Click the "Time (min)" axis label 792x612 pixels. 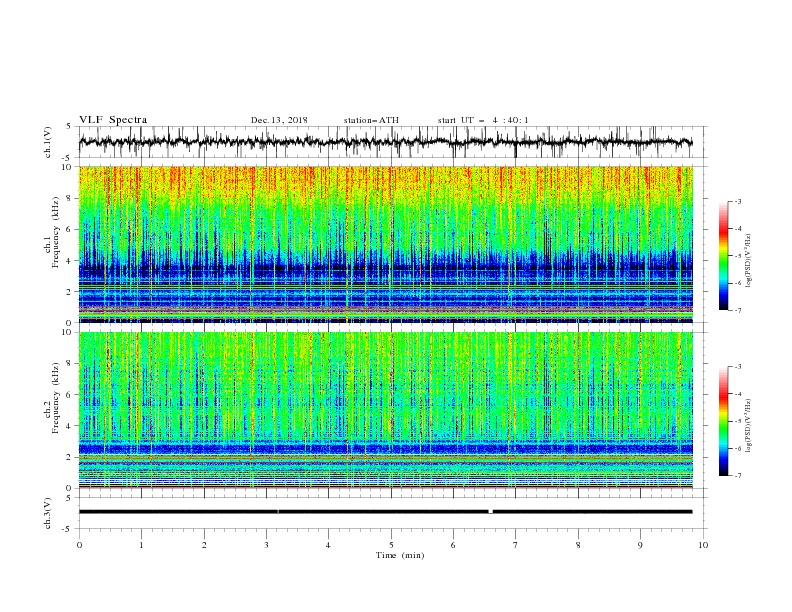(x=400, y=555)
